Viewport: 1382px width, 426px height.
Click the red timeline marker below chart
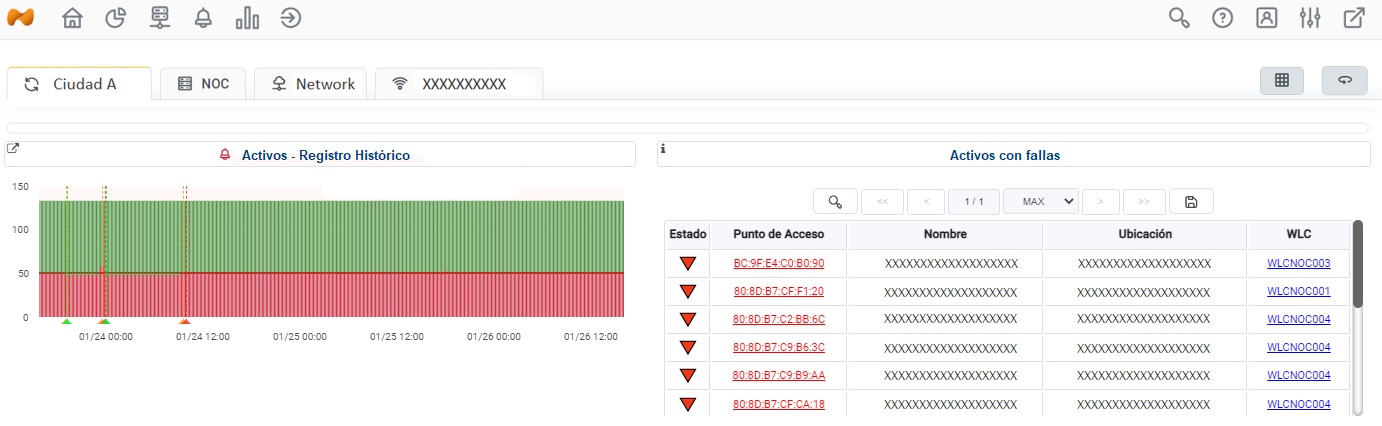click(184, 321)
